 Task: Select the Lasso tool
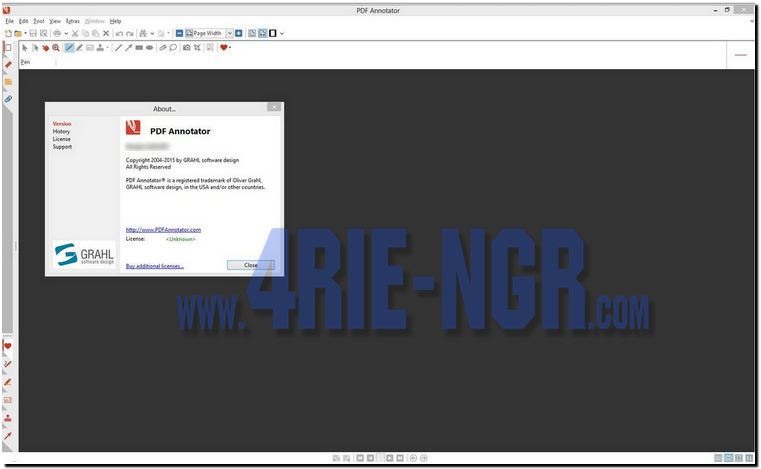pyautogui.click(x=173, y=48)
